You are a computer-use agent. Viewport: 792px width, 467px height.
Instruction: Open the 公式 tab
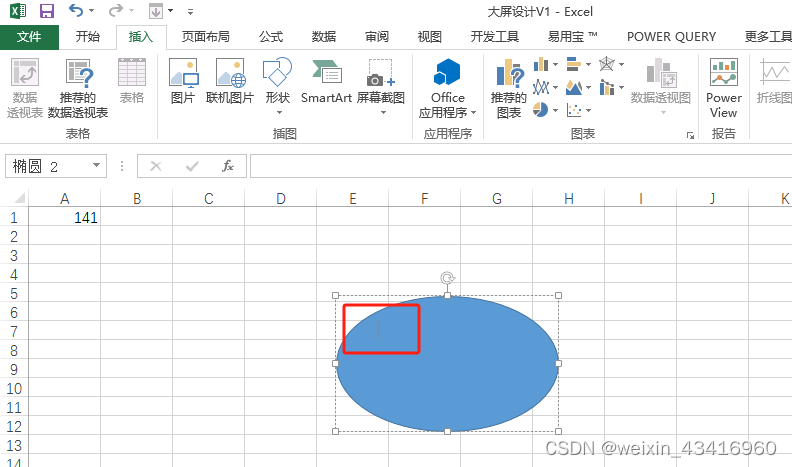tap(271, 37)
